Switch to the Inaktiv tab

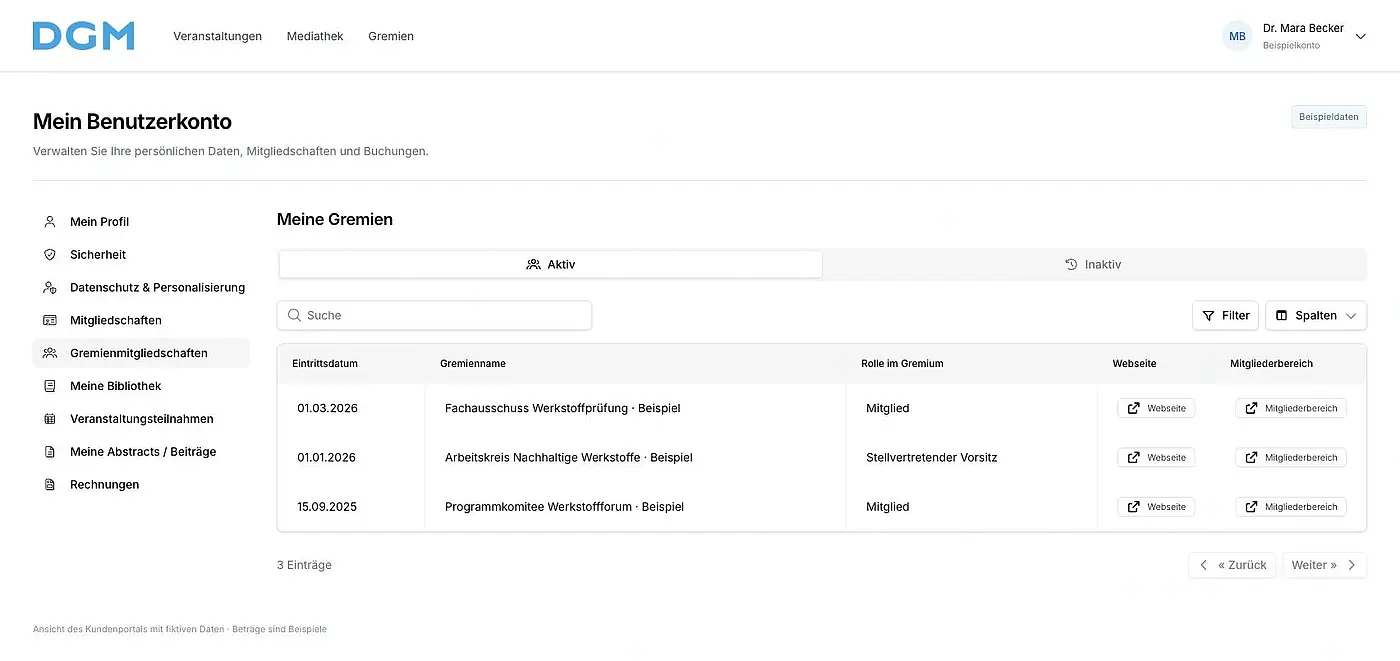1093,265
